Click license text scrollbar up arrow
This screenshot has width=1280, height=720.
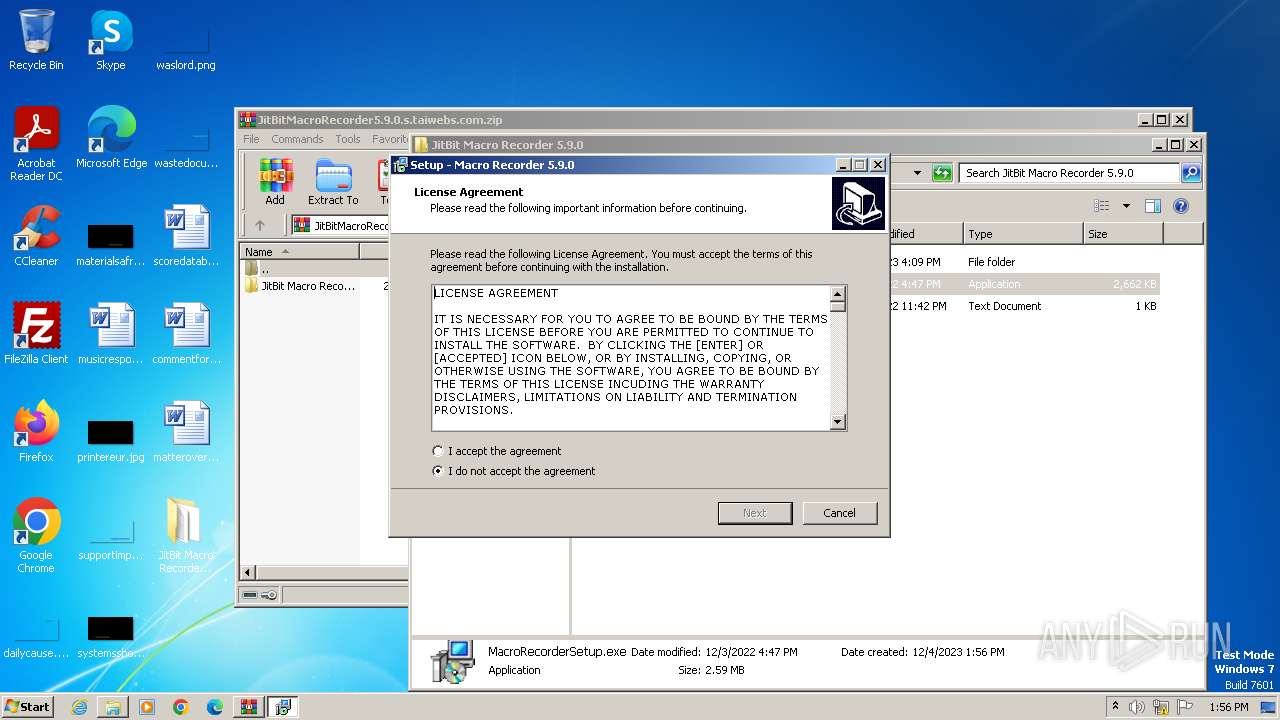click(838, 293)
